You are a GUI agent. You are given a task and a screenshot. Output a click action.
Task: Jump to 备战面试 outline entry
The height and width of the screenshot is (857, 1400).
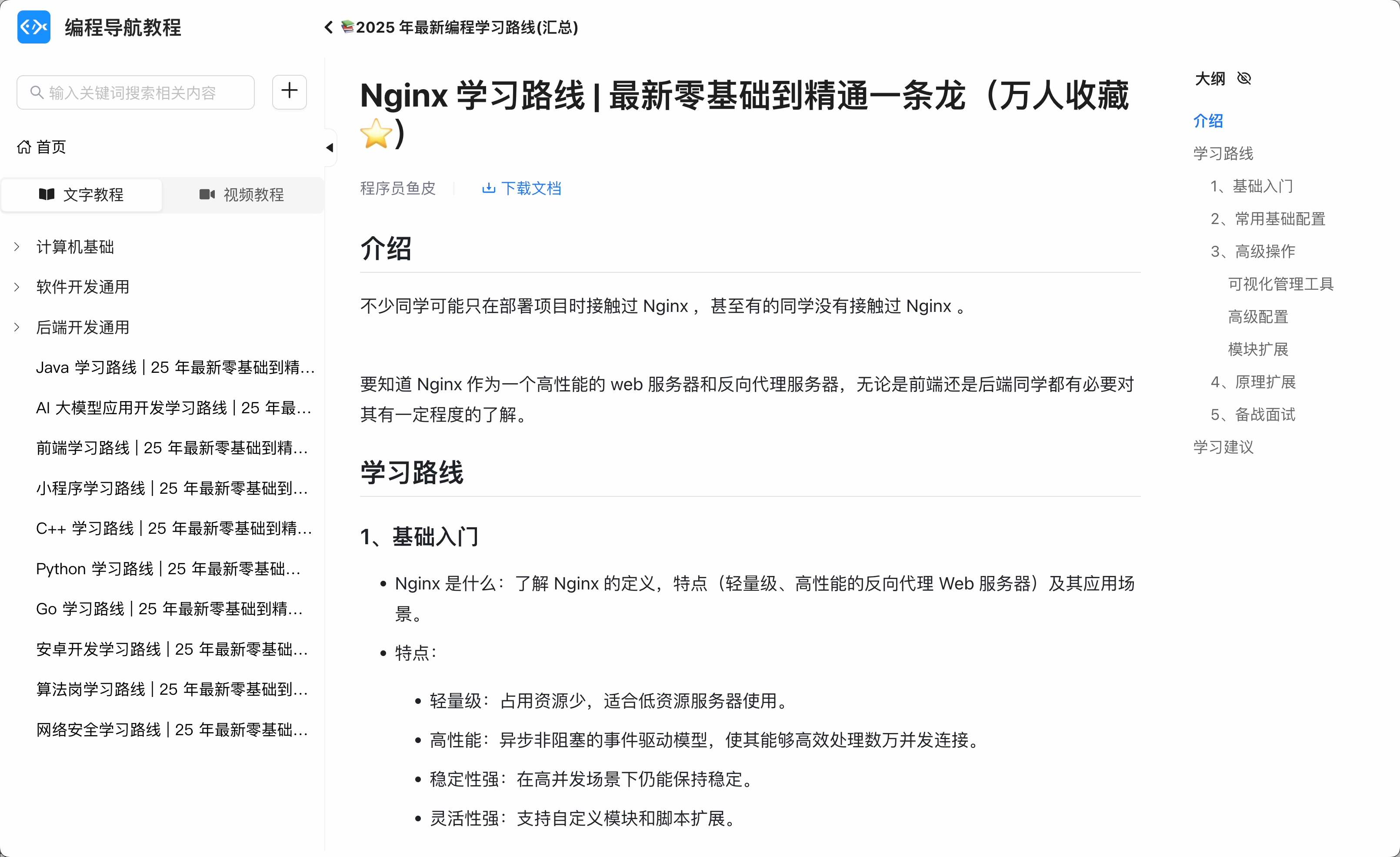click(1253, 415)
